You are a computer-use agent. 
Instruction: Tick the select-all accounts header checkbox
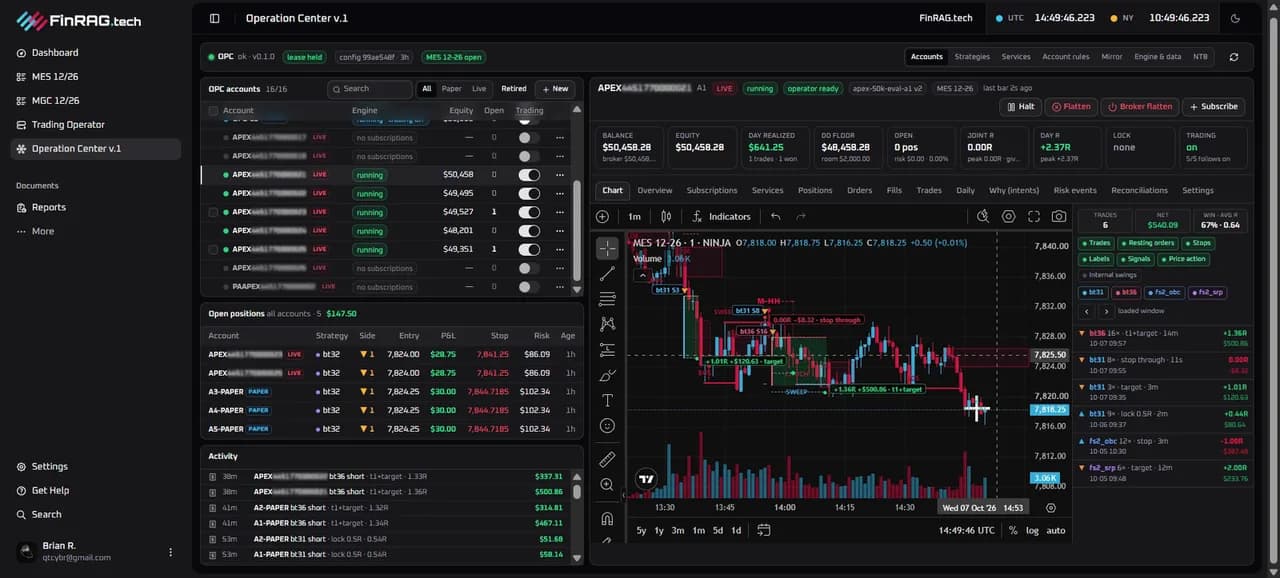pos(213,111)
